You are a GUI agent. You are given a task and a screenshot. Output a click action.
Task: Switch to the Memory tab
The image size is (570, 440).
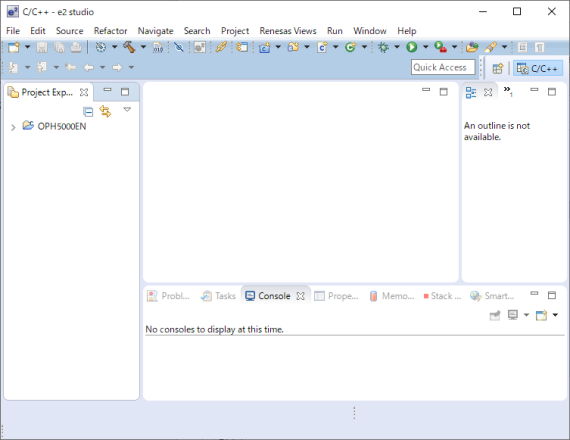392,296
